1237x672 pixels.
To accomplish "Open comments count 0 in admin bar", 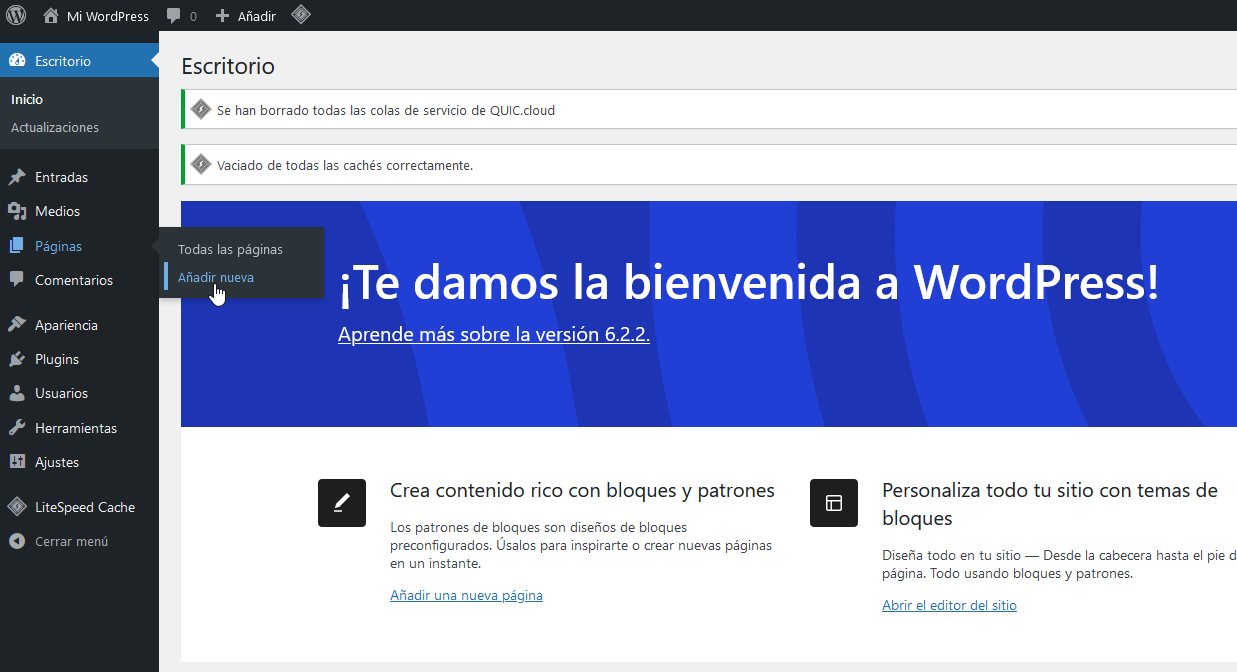I will click(x=193, y=17).
